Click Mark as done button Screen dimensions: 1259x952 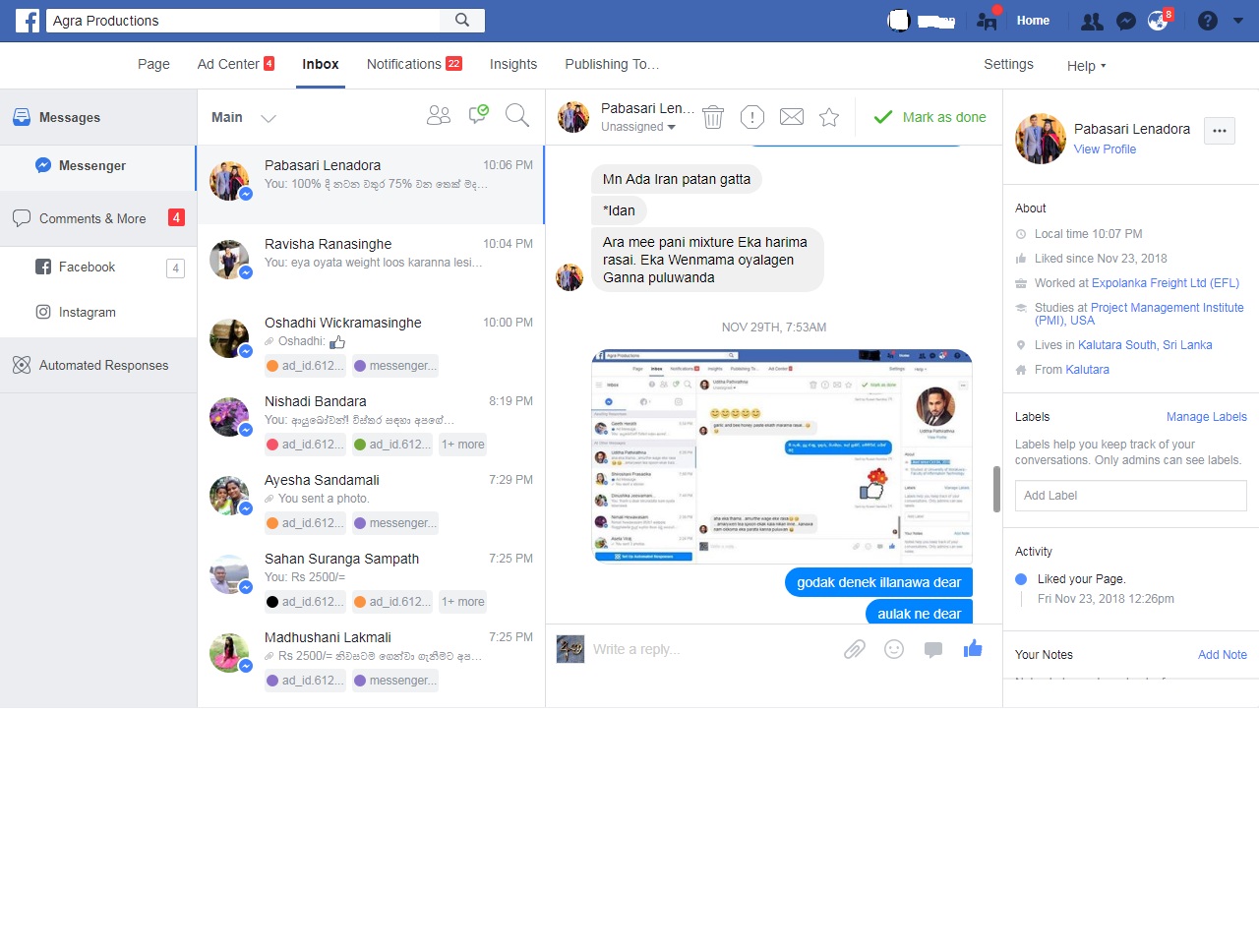coord(929,117)
